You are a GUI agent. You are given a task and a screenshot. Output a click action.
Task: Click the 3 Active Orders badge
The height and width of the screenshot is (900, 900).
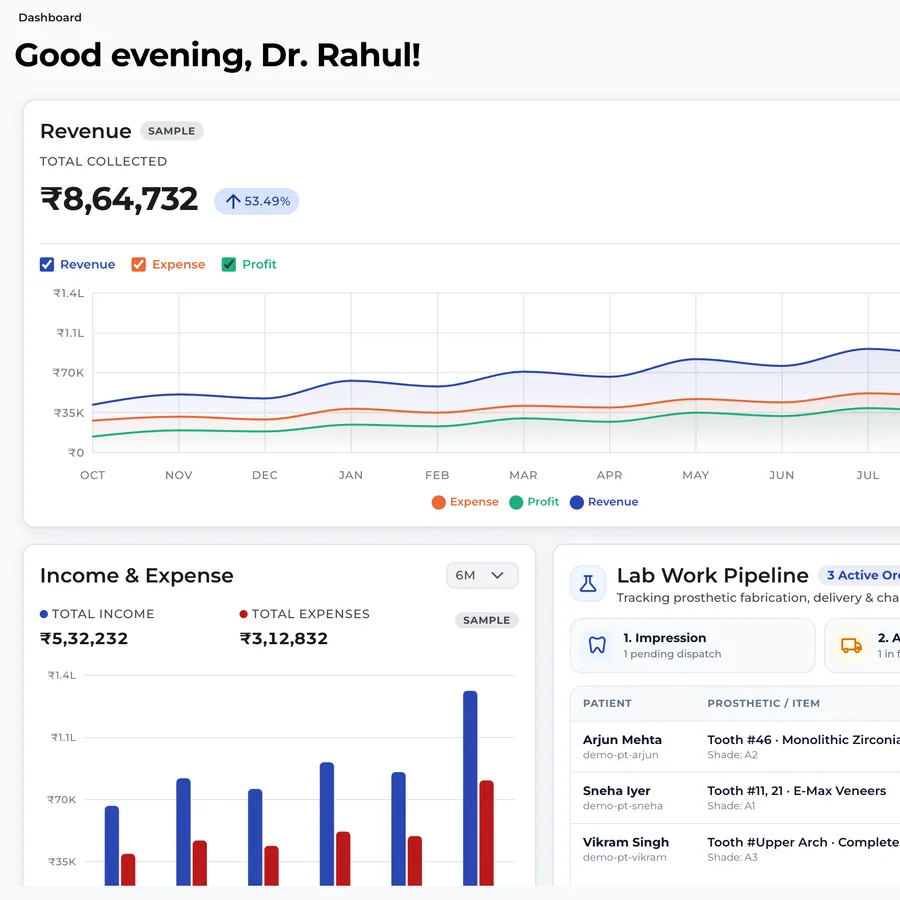tap(859, 575)
